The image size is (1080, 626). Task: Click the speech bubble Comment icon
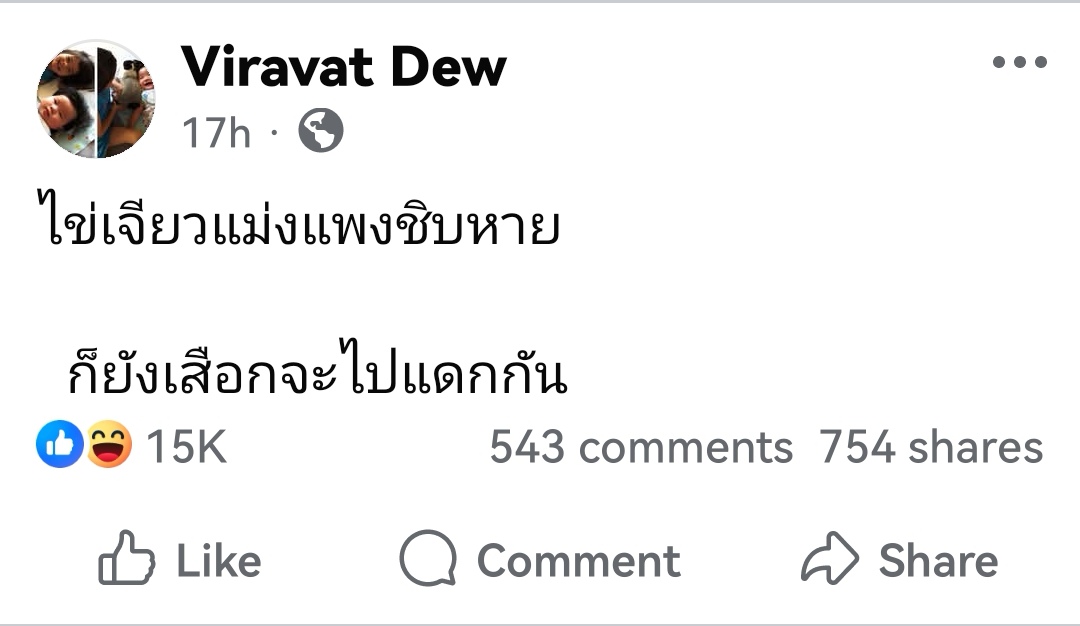427,559
